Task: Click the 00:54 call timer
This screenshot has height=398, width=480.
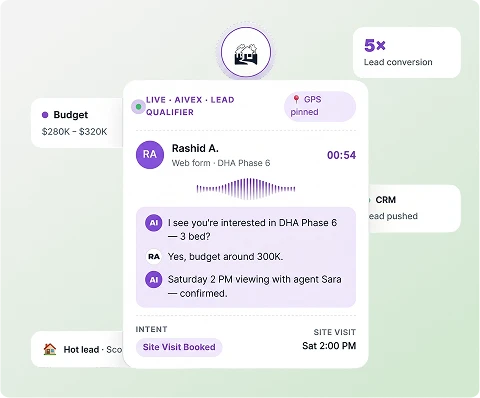Action: click(341, 155)
